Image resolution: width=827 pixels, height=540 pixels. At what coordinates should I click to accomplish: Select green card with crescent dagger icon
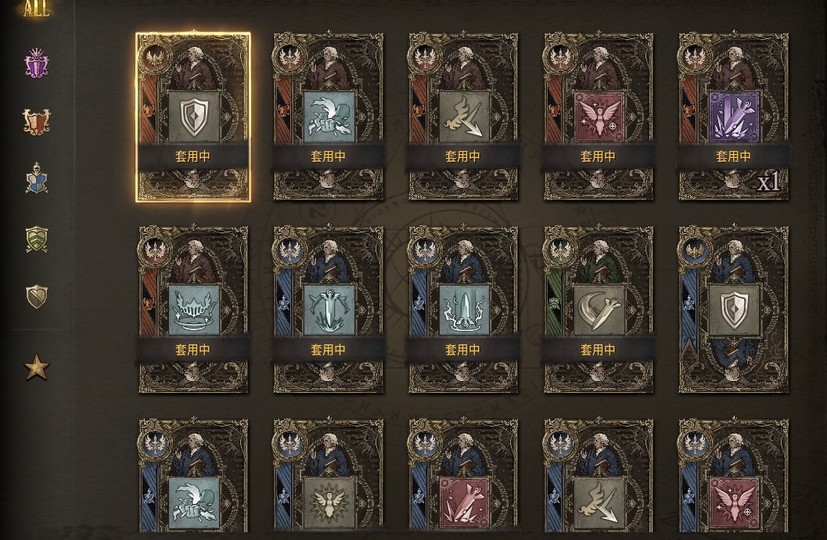click(x=598, y=310)
